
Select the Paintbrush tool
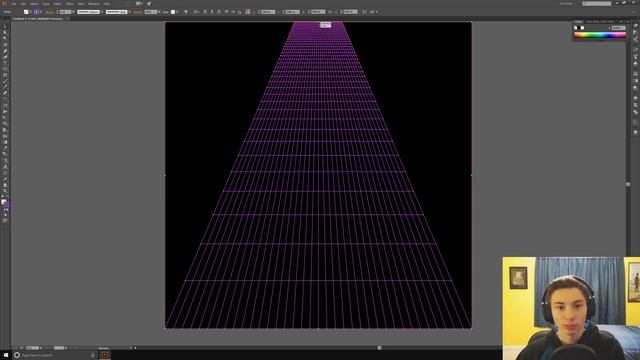[5, 81]
